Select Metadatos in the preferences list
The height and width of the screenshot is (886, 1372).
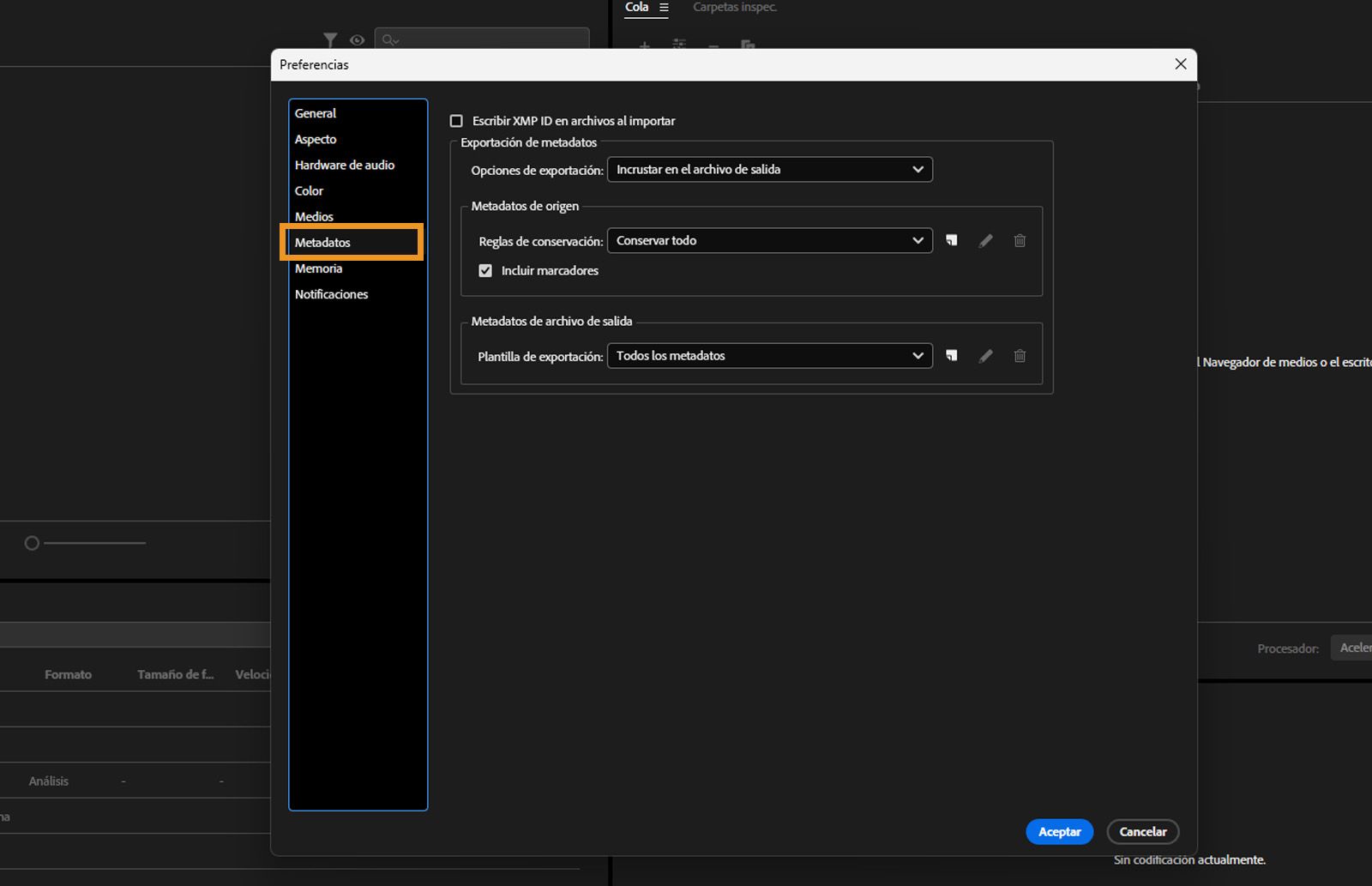322,243
